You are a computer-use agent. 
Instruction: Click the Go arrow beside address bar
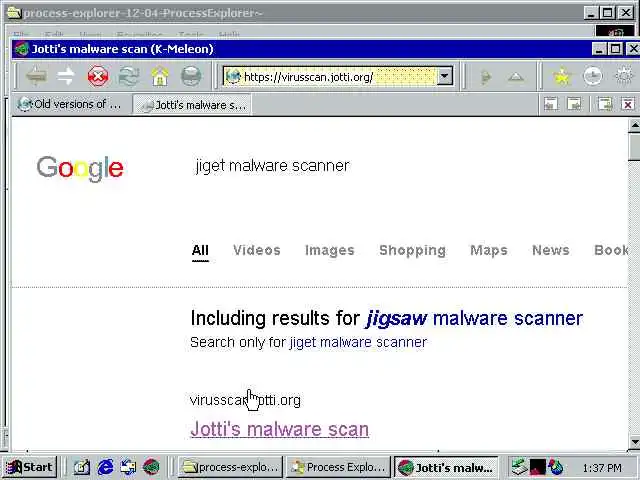click(x=486, y=76)
